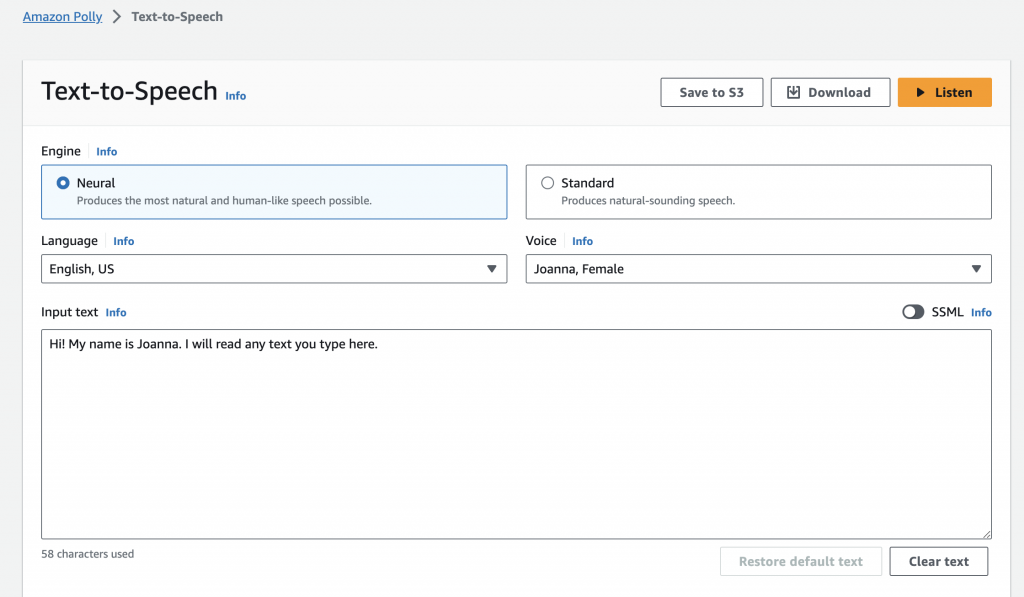Click the Restore default text button
The width and height of the screenshot is (1024, 597).
click(800, 561)
